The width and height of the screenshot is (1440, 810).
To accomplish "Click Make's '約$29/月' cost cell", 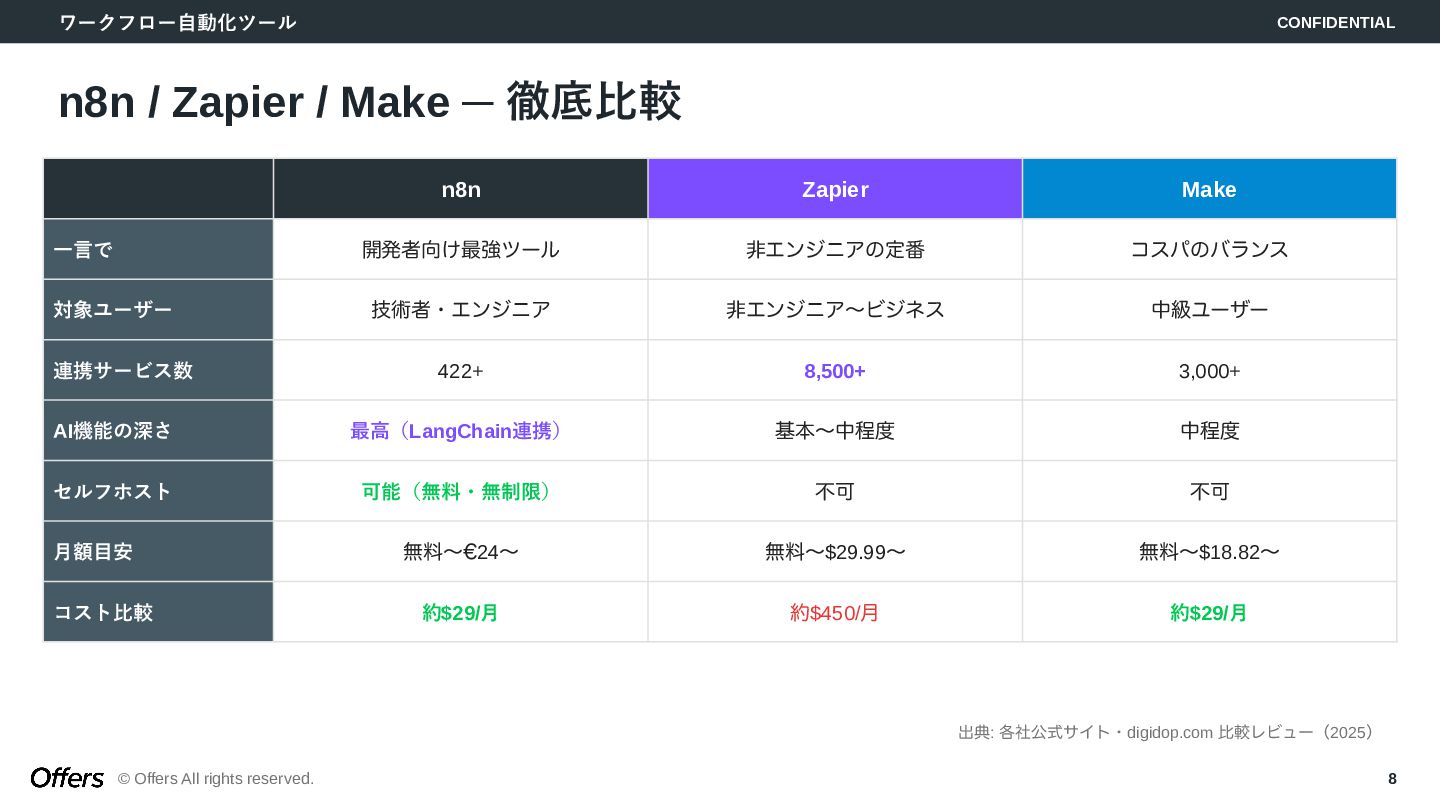I will point(1209,612).
